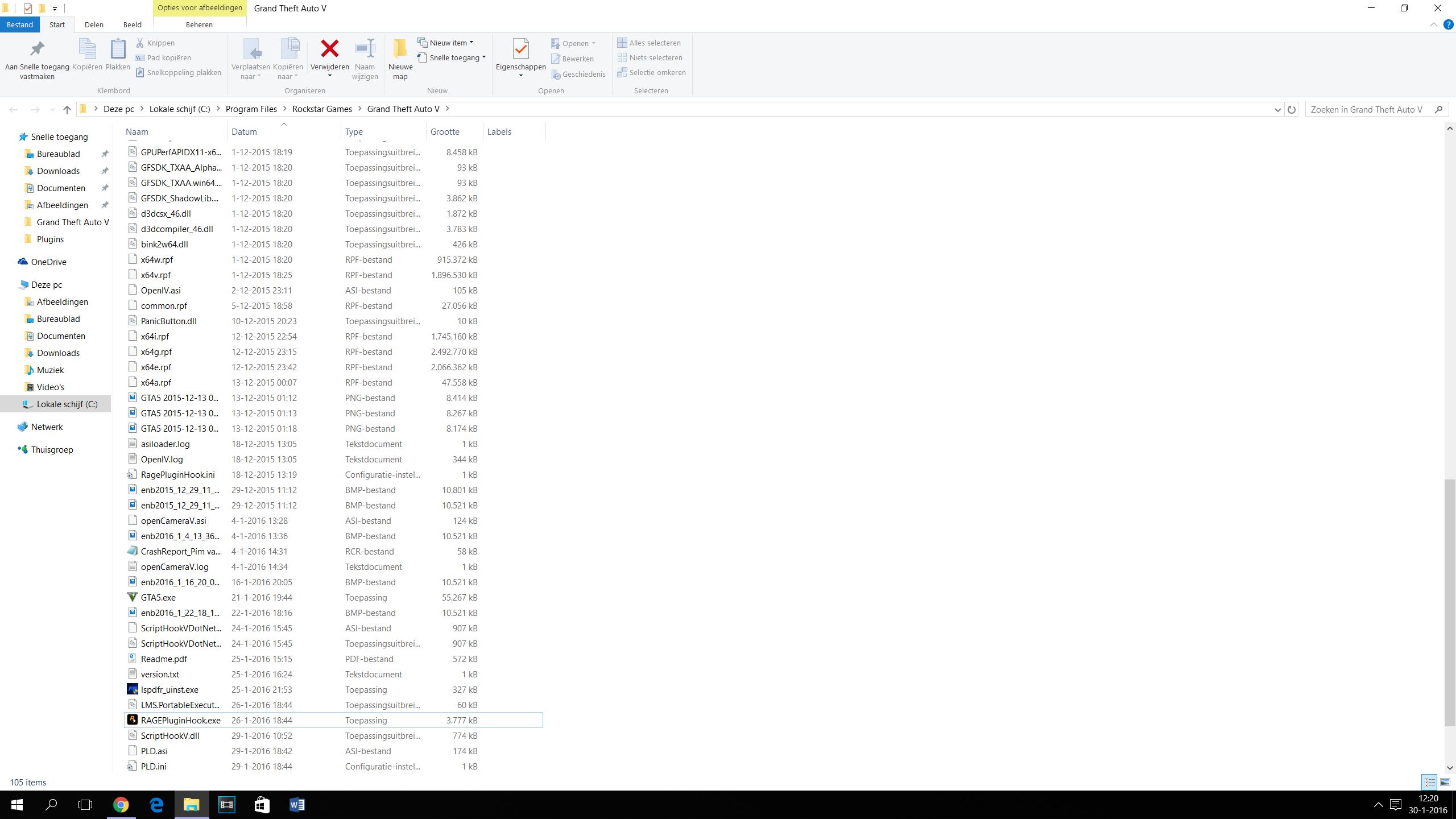Image resolution: width=1456 pixels, height=819 pixels.
Task: Open address bar history dropdown arrow
Action: tap(1277, 109)
